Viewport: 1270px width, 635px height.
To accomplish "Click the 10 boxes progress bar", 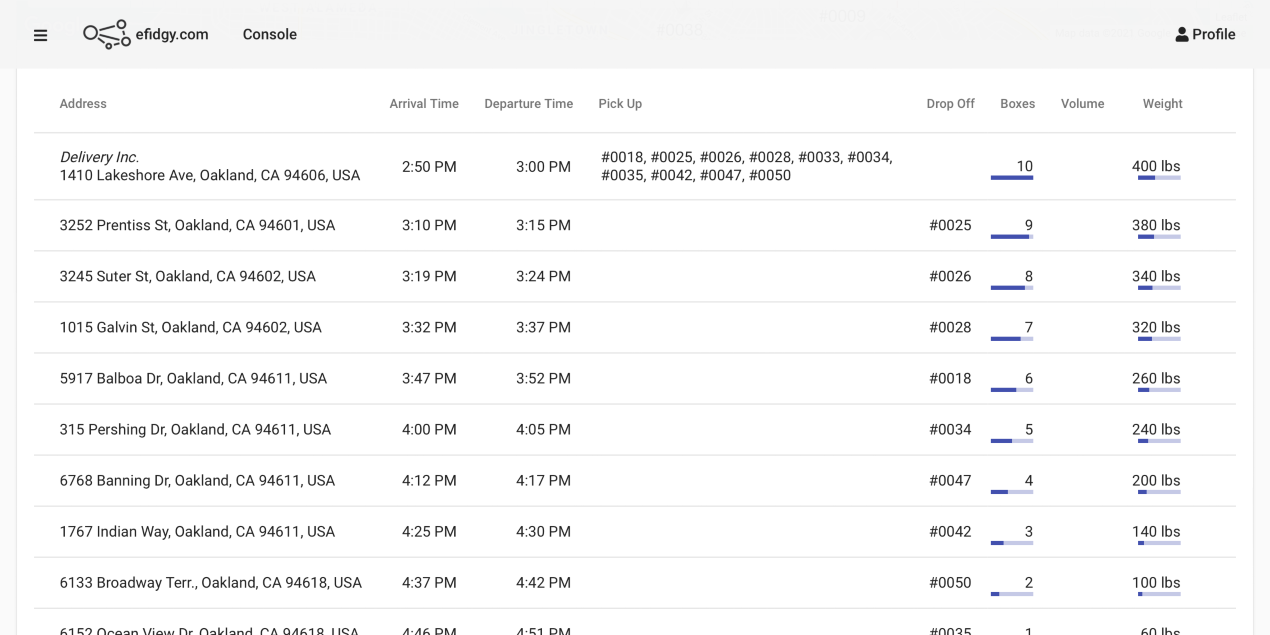I will [x=1012, y=178].
